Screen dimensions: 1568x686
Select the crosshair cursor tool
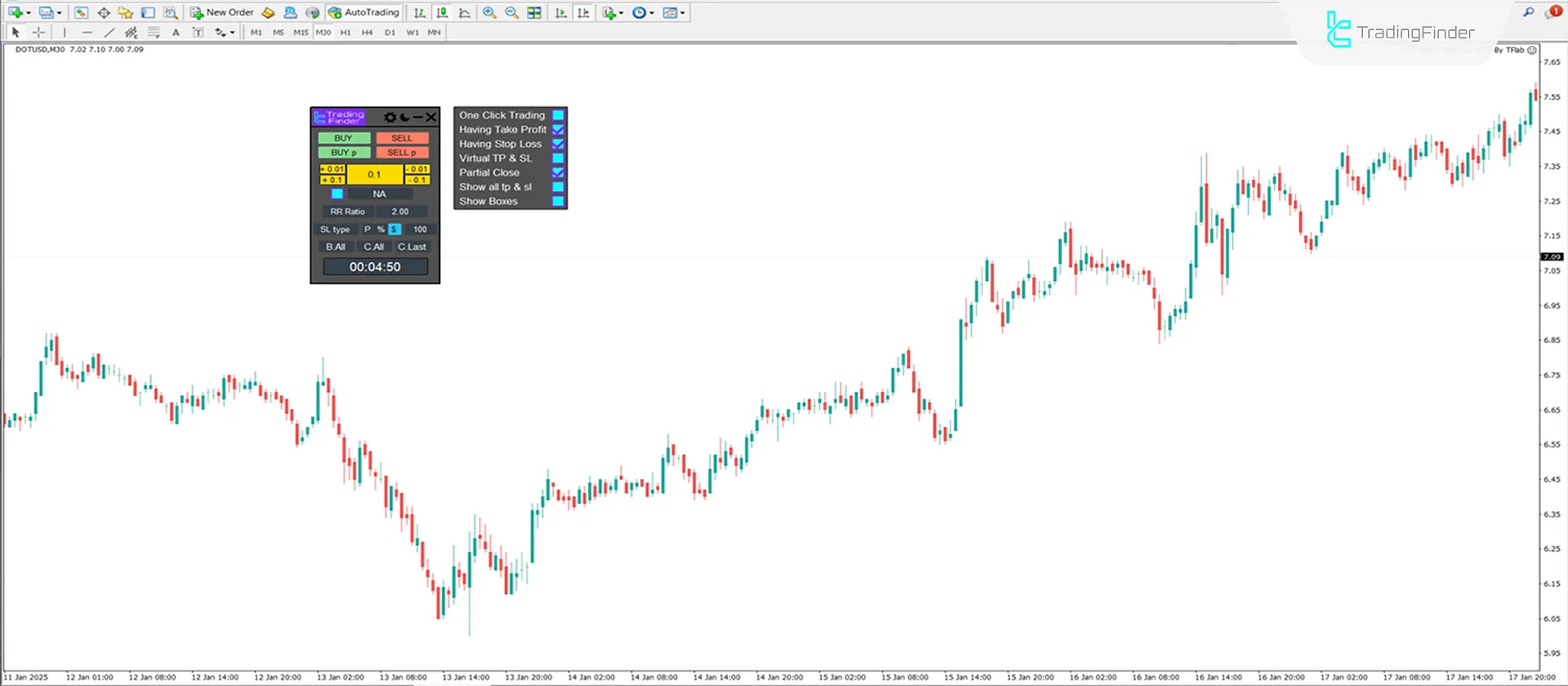point(38,33)
